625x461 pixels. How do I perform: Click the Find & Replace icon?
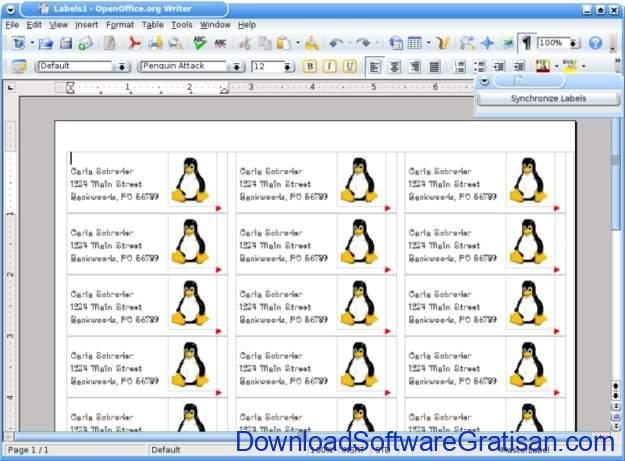467,43
